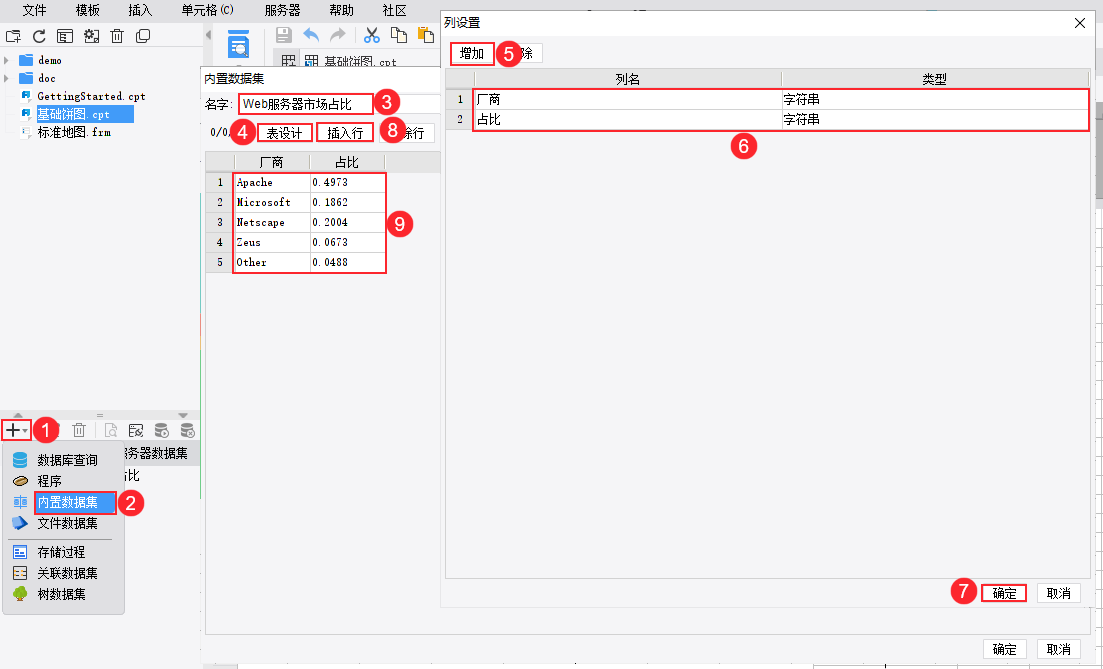Image resolution: width=1103 pixels, height=669 pixels.
Task: Choose 树数据集 from the dataset menu
Action: click(63, 594)
